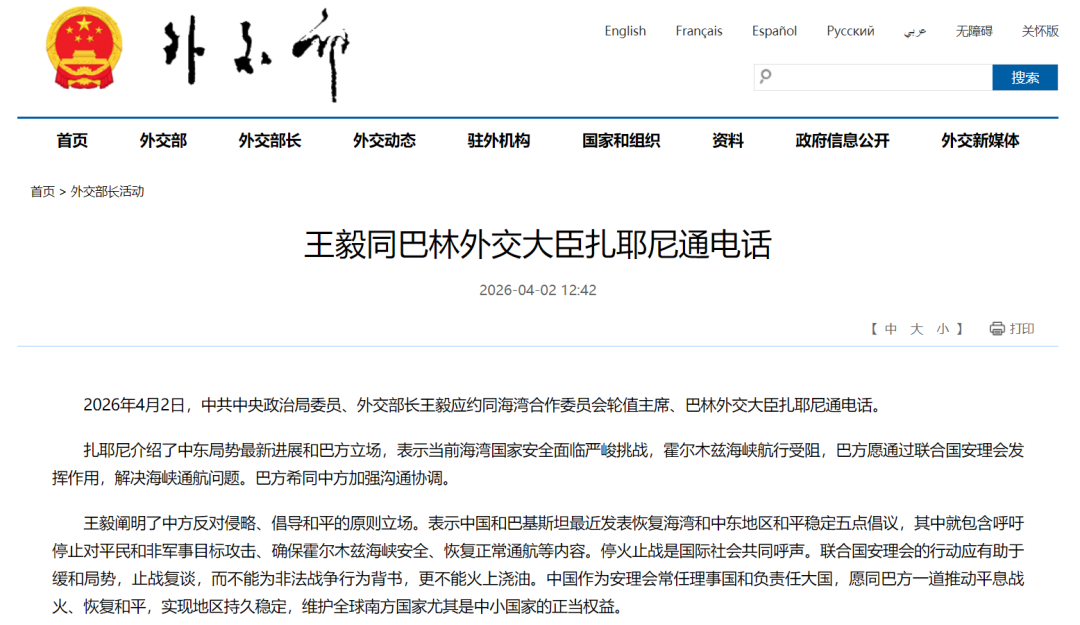Click the magnifying glass in the search box
The width and height of the screenshot is (1080, 625).
pyautogui.click(x=765, y=77)
